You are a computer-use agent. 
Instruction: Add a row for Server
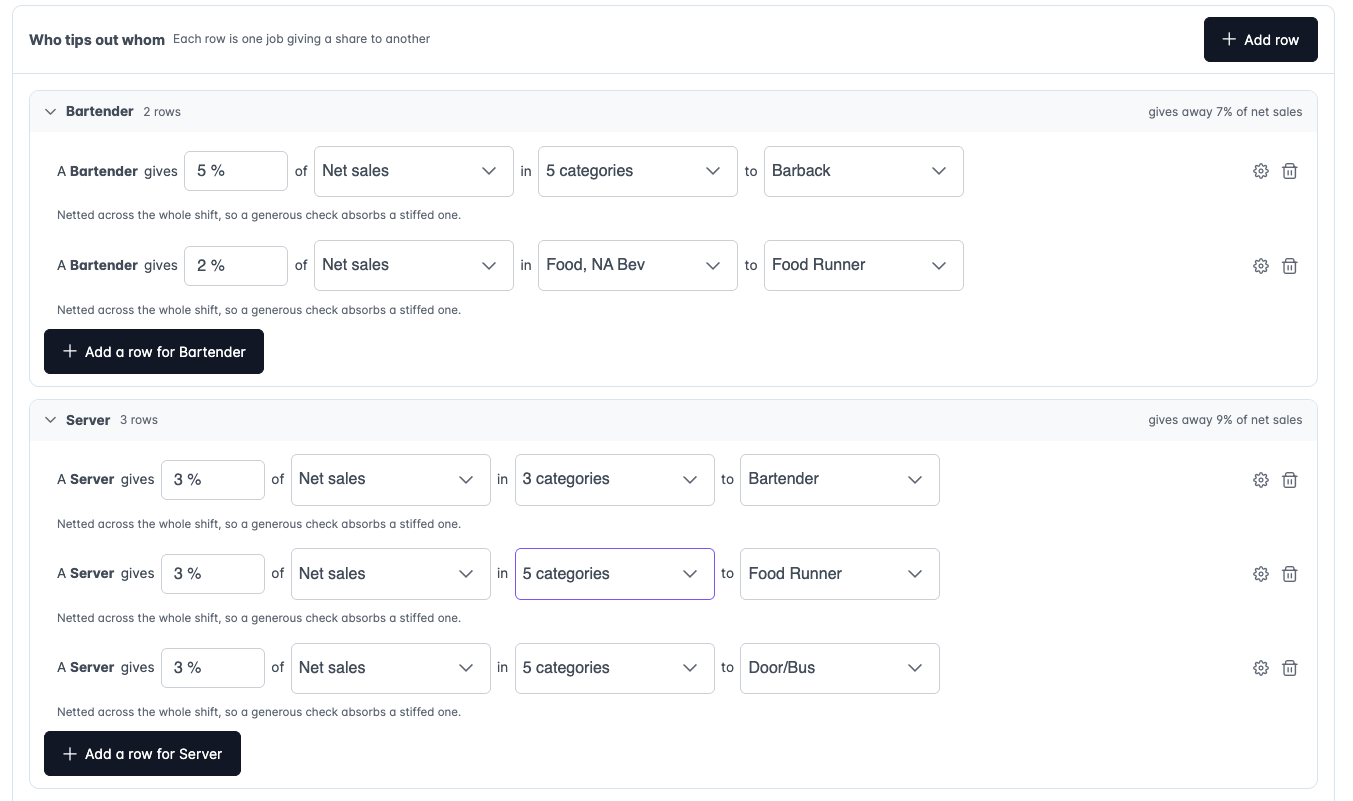(142, 754)
